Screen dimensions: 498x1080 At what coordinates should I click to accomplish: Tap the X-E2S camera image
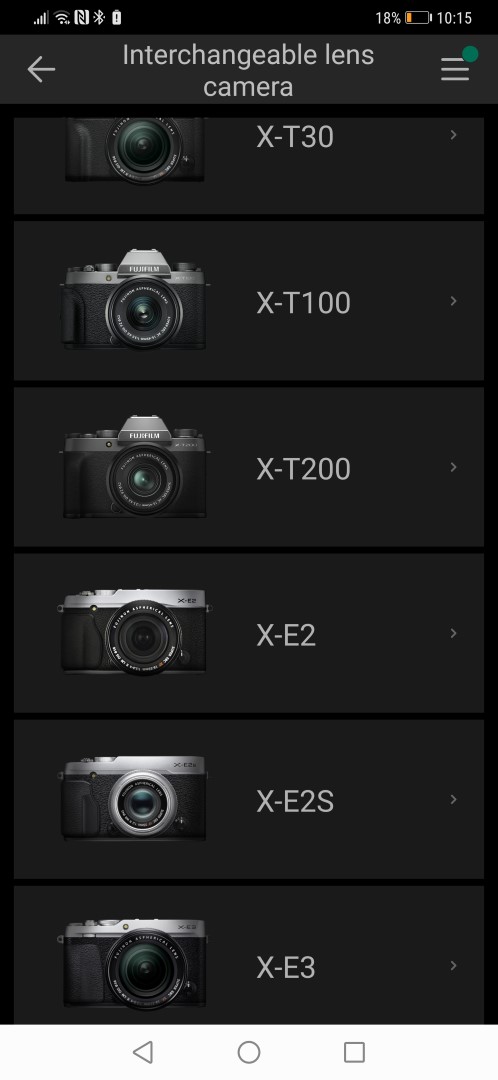(134, 799)
